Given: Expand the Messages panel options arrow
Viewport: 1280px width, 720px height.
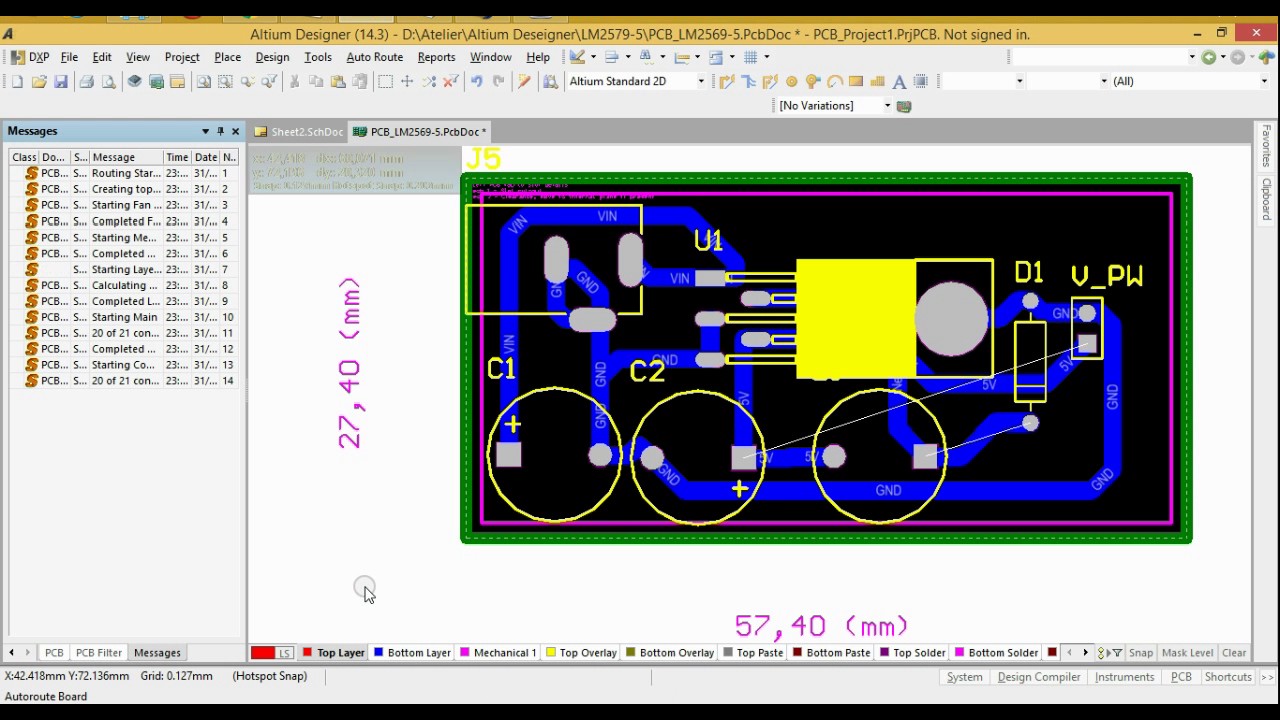Looking at the screenshot, I should (x=205, y=131).
